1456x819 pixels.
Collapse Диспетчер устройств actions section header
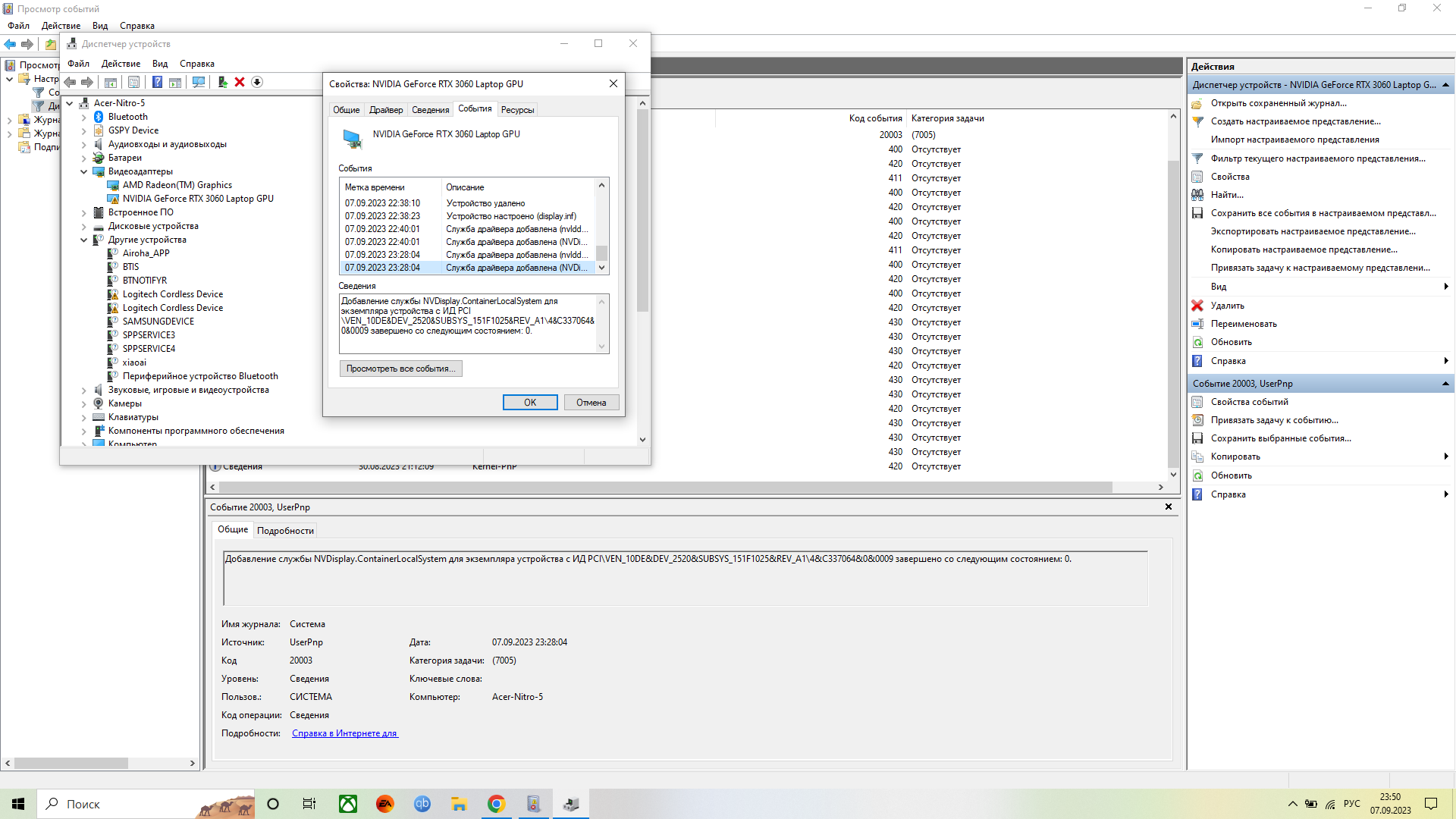tap(1445, 85)
